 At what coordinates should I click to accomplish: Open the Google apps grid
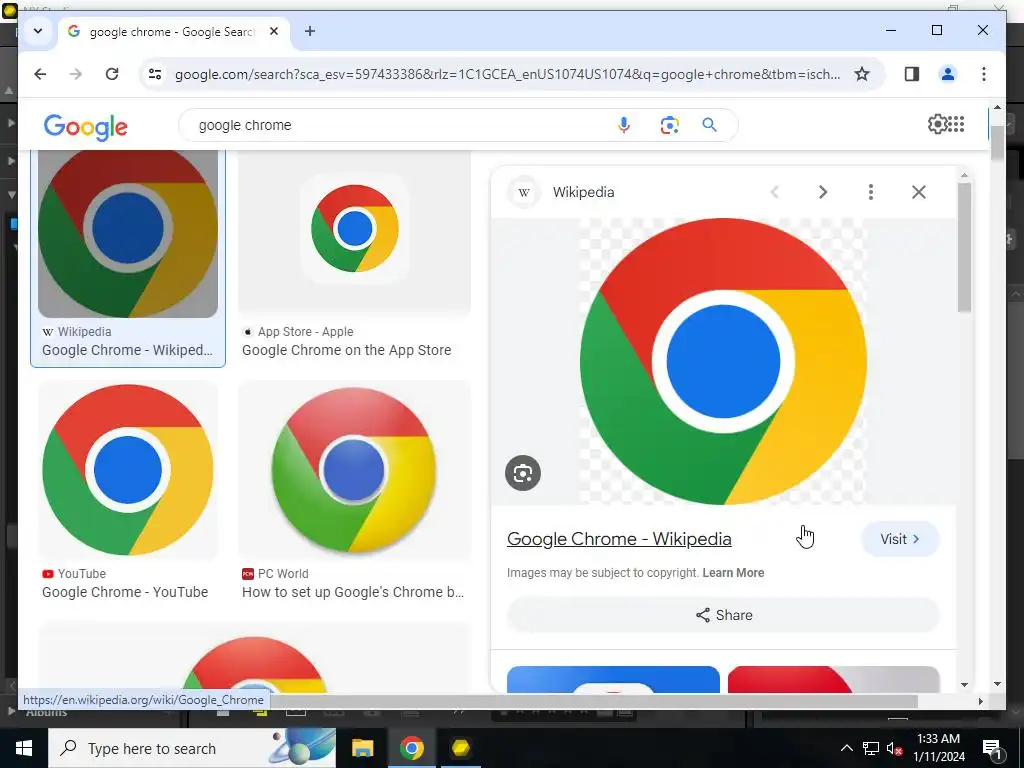[956, 124]
